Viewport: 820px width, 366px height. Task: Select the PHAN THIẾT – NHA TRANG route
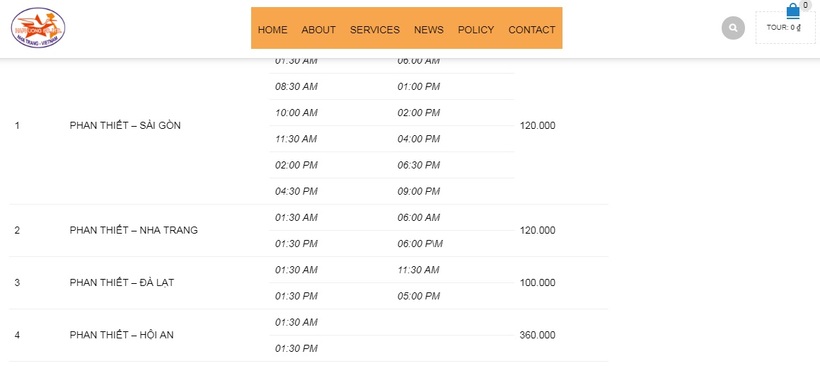point(134,230)
